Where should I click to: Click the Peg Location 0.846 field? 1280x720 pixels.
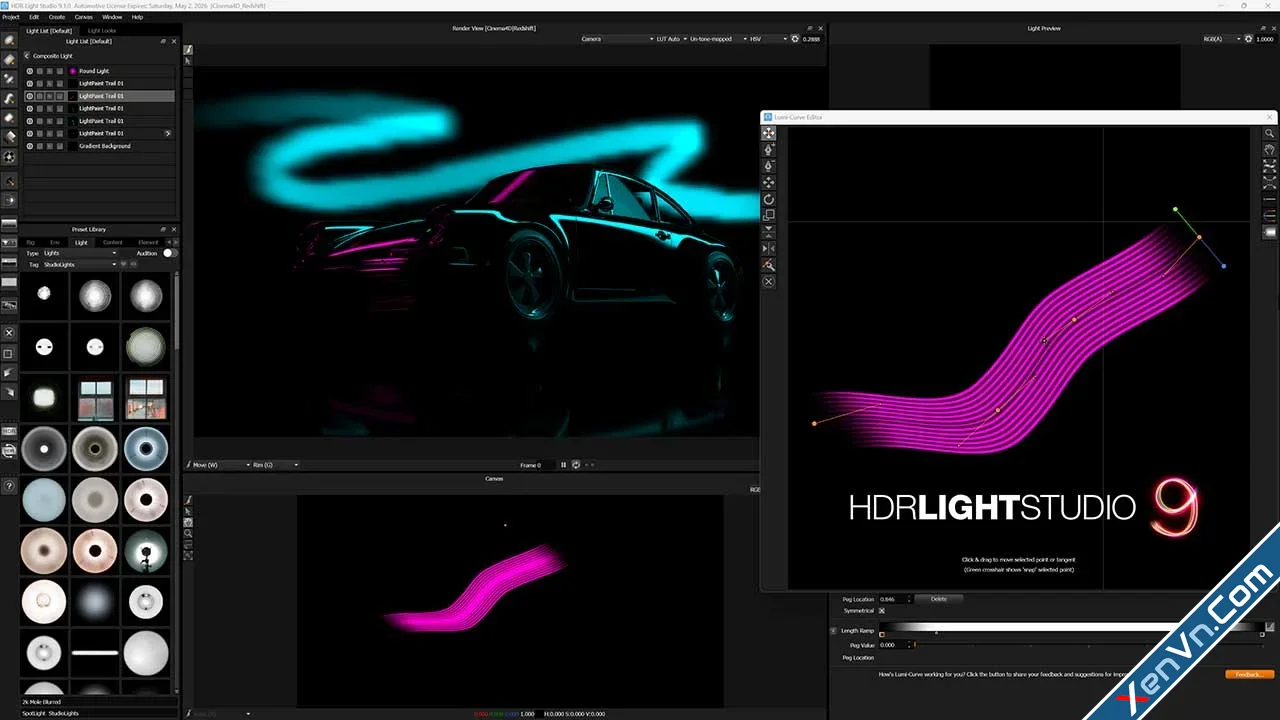coord(895,599)
